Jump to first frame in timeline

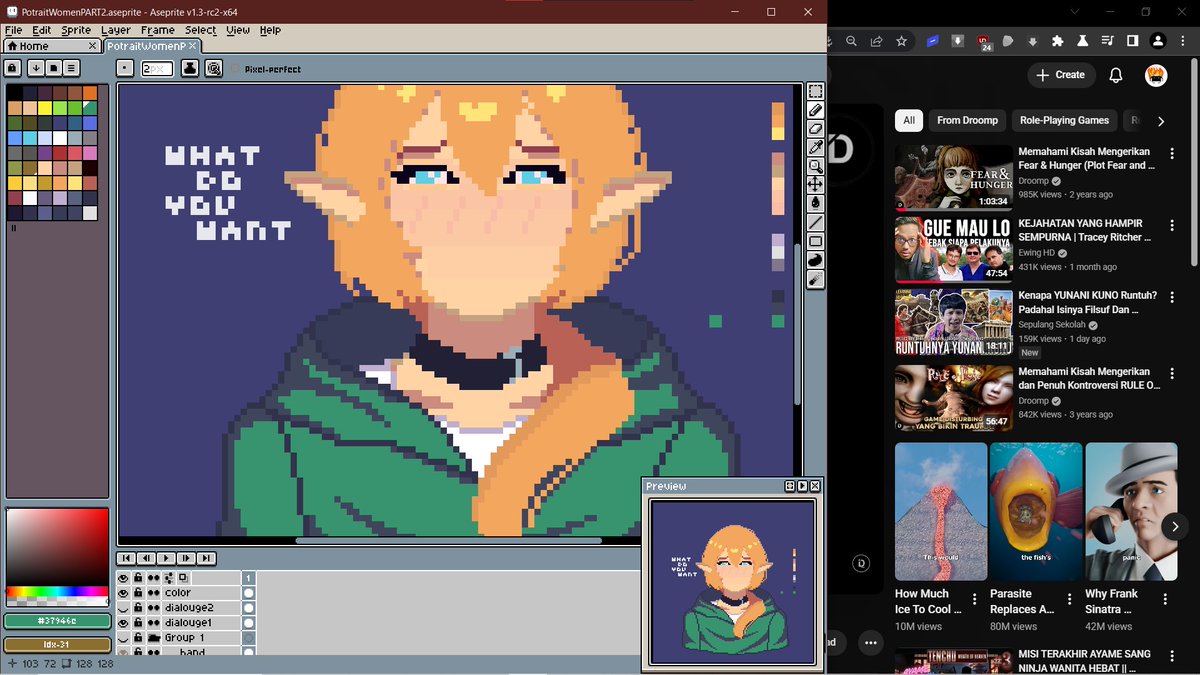click(x=126, y=558)
